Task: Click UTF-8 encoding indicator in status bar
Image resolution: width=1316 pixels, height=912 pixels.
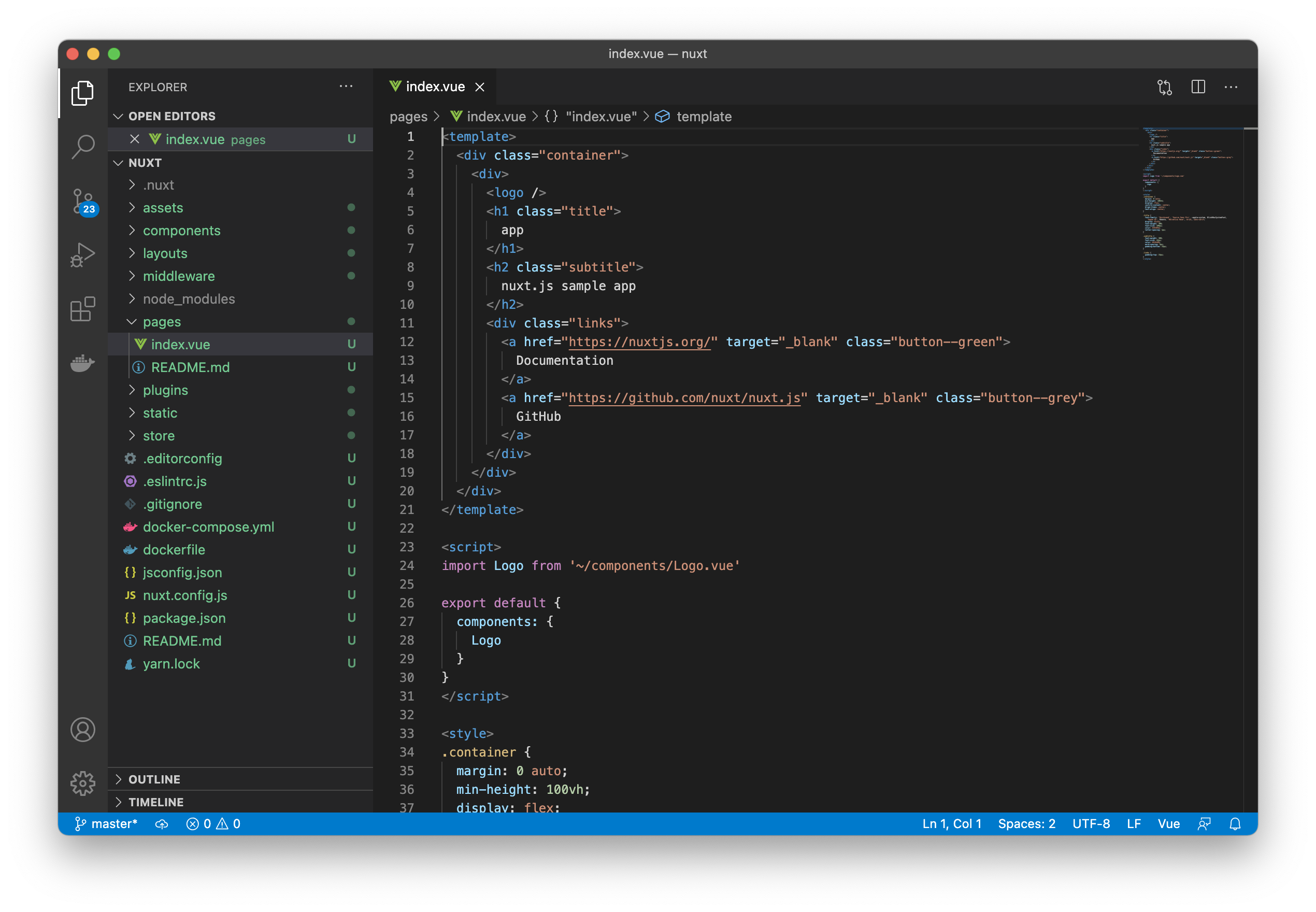Action: (1092, 823)
